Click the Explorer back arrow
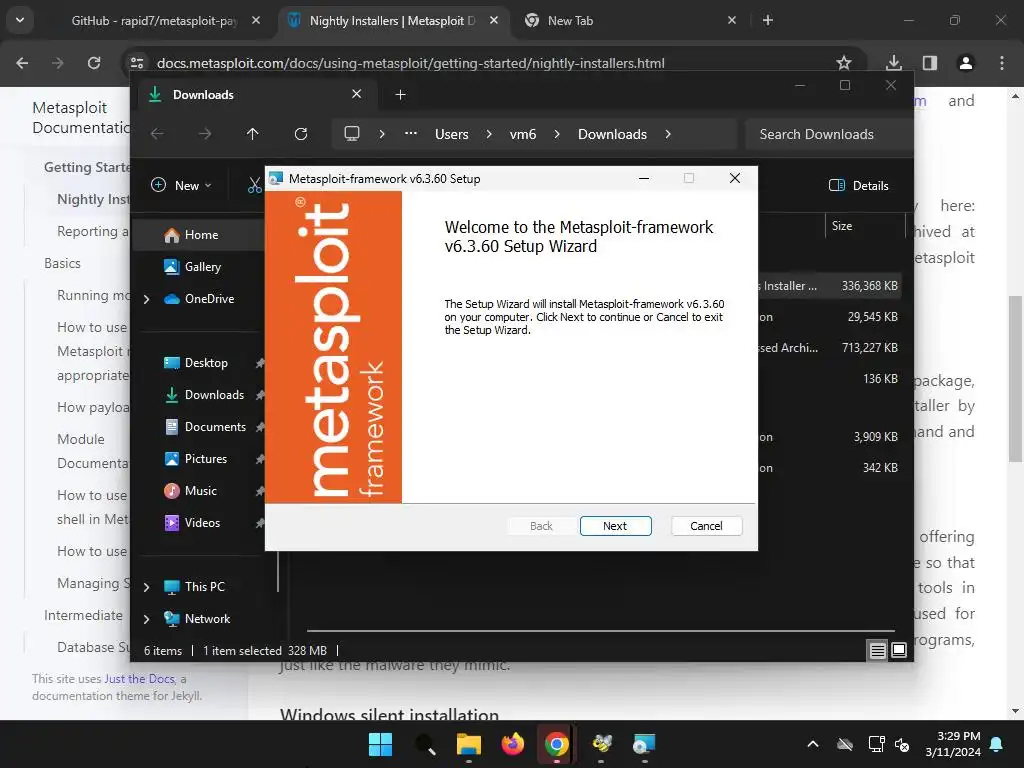1024x768 pixels. (157, 134)
